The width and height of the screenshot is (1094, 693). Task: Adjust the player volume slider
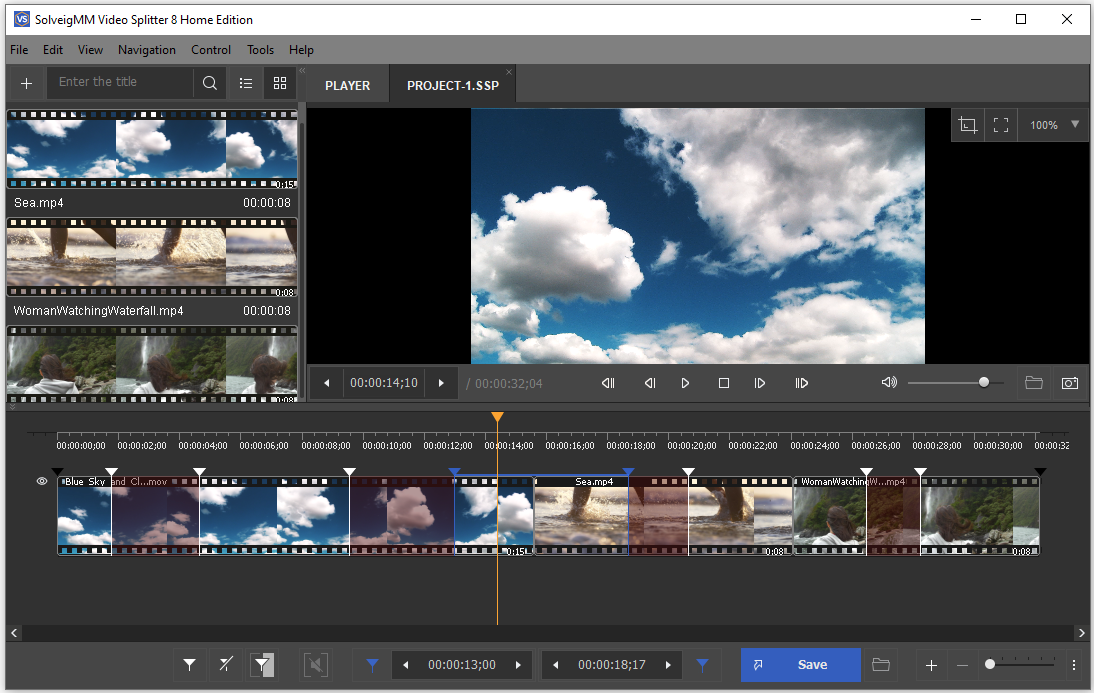(984, 382)
